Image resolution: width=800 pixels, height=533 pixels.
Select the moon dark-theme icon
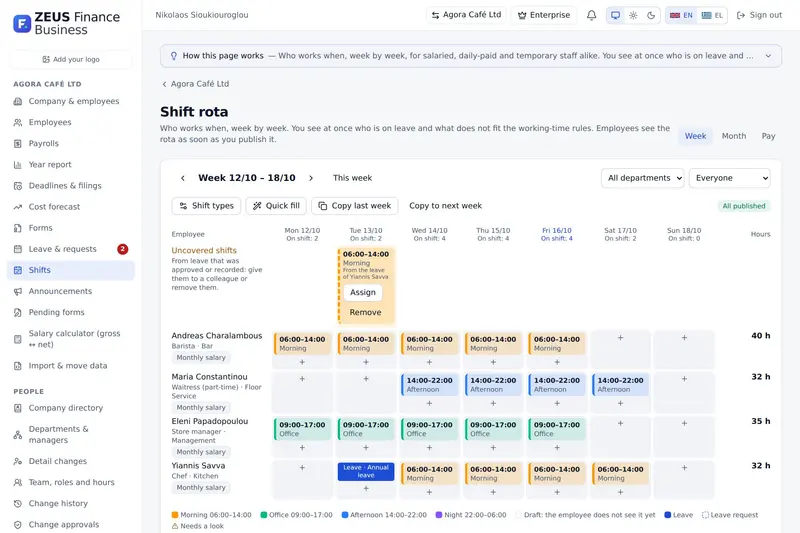coord(651,15)
